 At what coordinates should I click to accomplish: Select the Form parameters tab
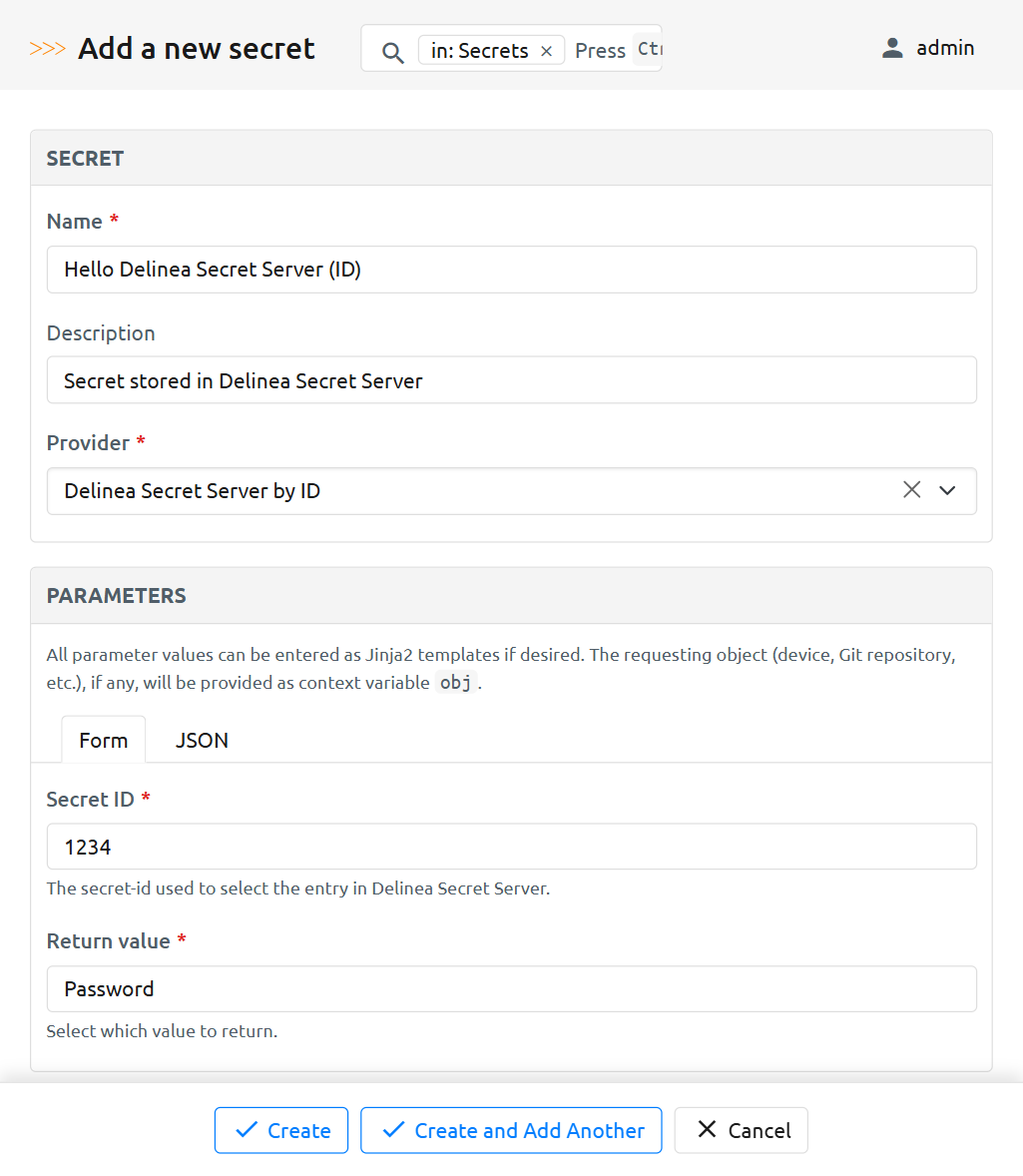click(x=104, y=740)
